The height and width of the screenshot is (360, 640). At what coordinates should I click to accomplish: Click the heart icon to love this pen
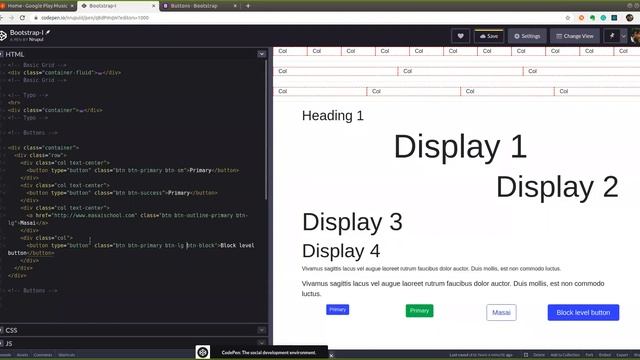coord(460,36)
